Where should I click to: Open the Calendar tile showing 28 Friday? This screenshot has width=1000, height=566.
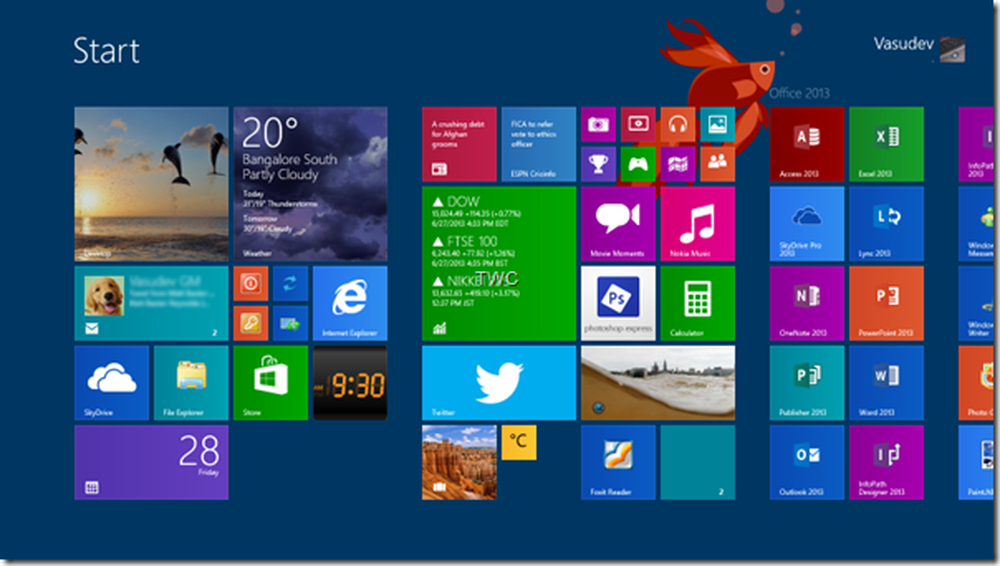(x=151, y=462)
